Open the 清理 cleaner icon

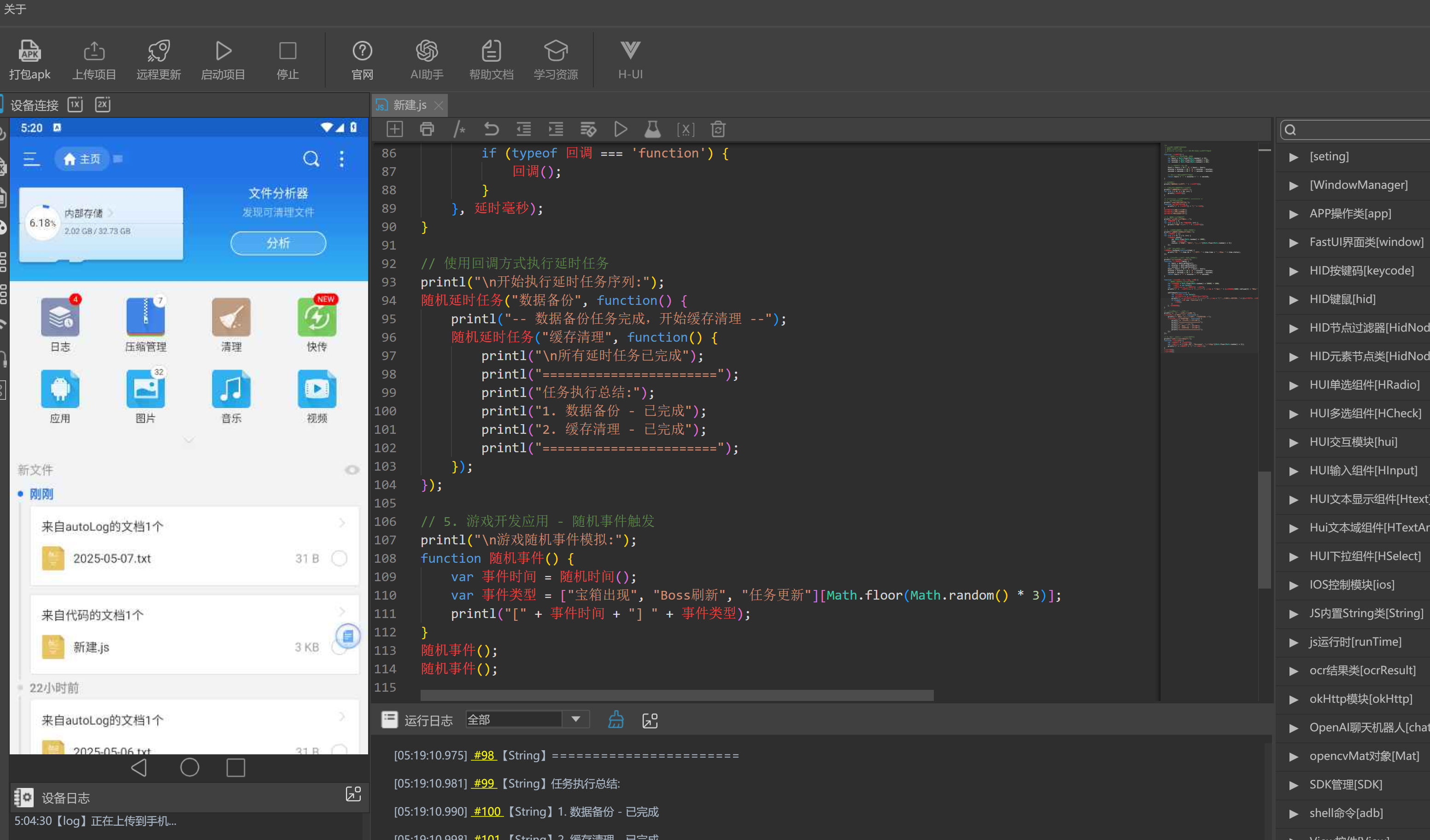point(232,317)
